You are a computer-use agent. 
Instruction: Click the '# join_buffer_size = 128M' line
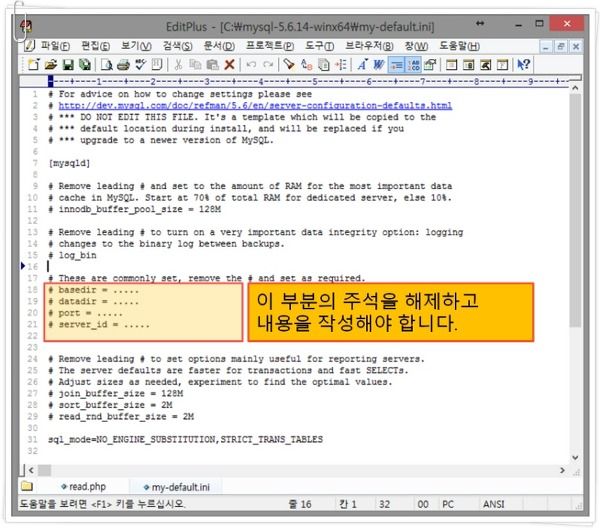pyautogui.click(x=116, y=393)
